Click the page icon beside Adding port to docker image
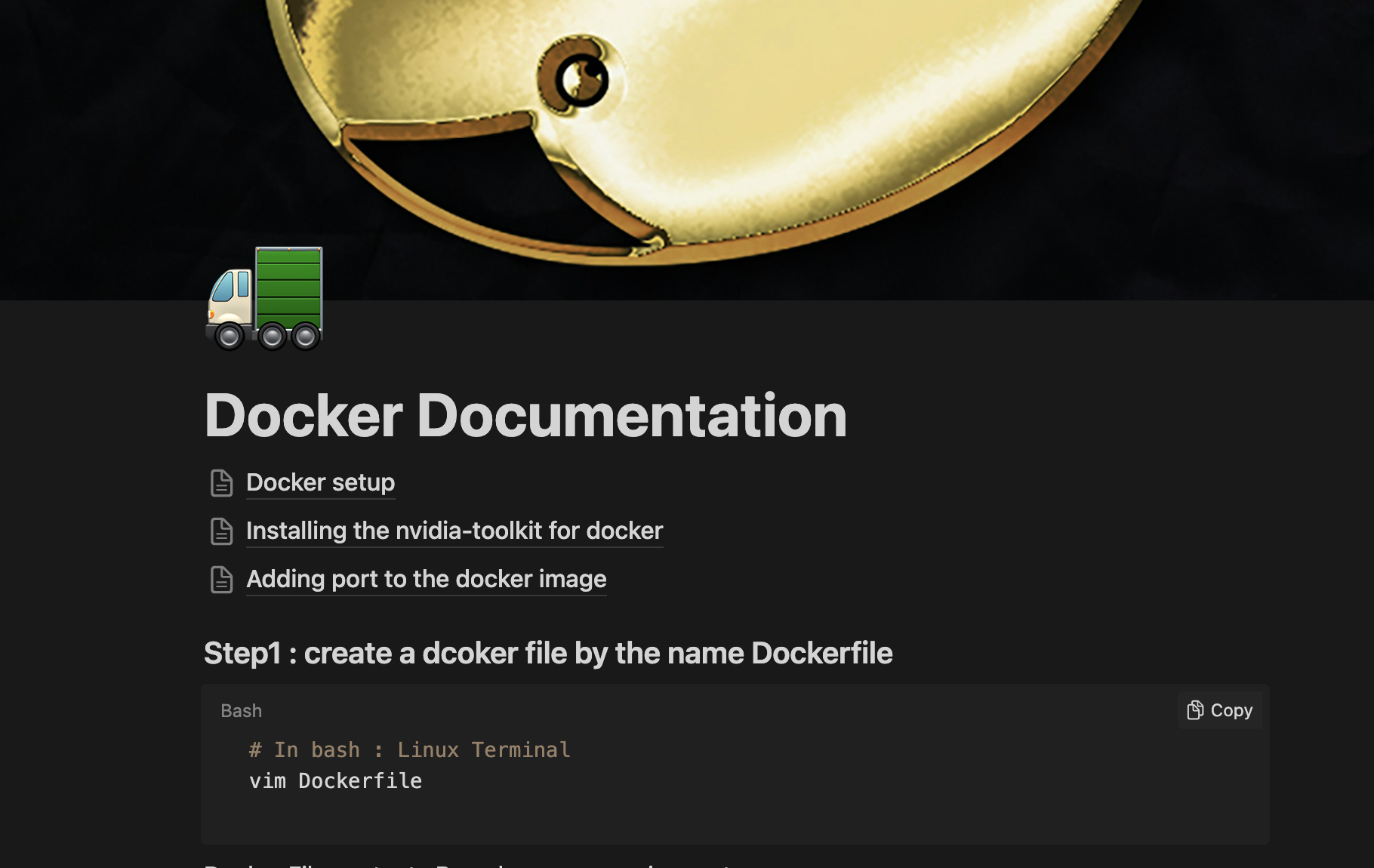The width and height of the screenshot is (1374, 868). 221,580
